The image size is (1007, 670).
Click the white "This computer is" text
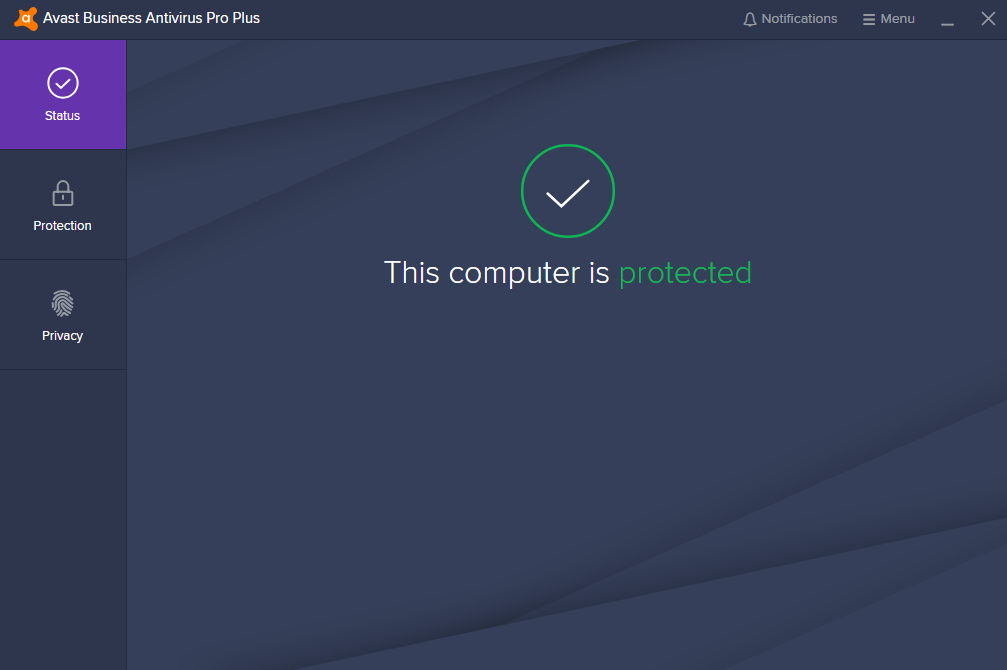(496, 272)
